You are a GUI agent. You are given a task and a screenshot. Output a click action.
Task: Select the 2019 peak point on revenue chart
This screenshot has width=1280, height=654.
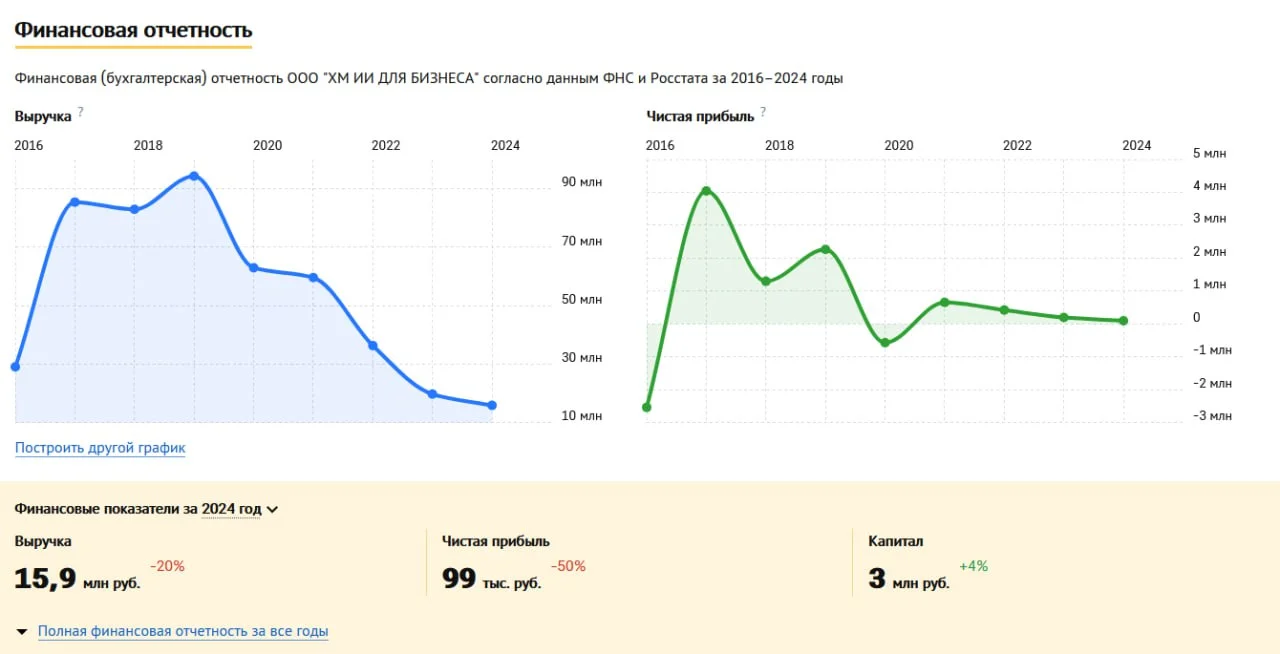click(194, 176)
